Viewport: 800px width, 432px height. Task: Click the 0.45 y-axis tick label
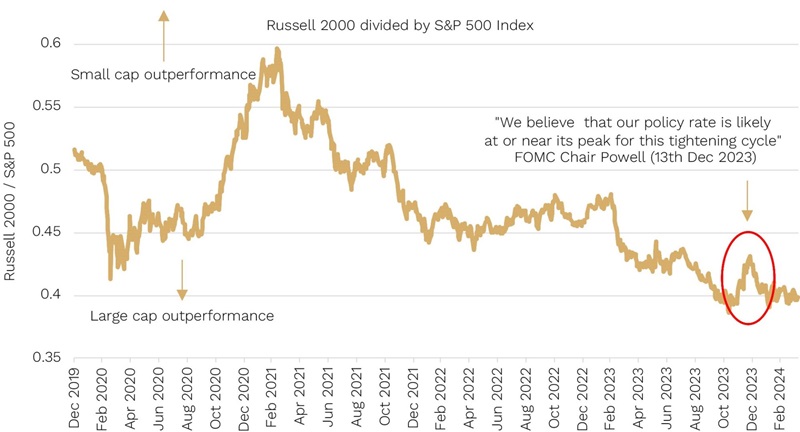tap(46, 232)
